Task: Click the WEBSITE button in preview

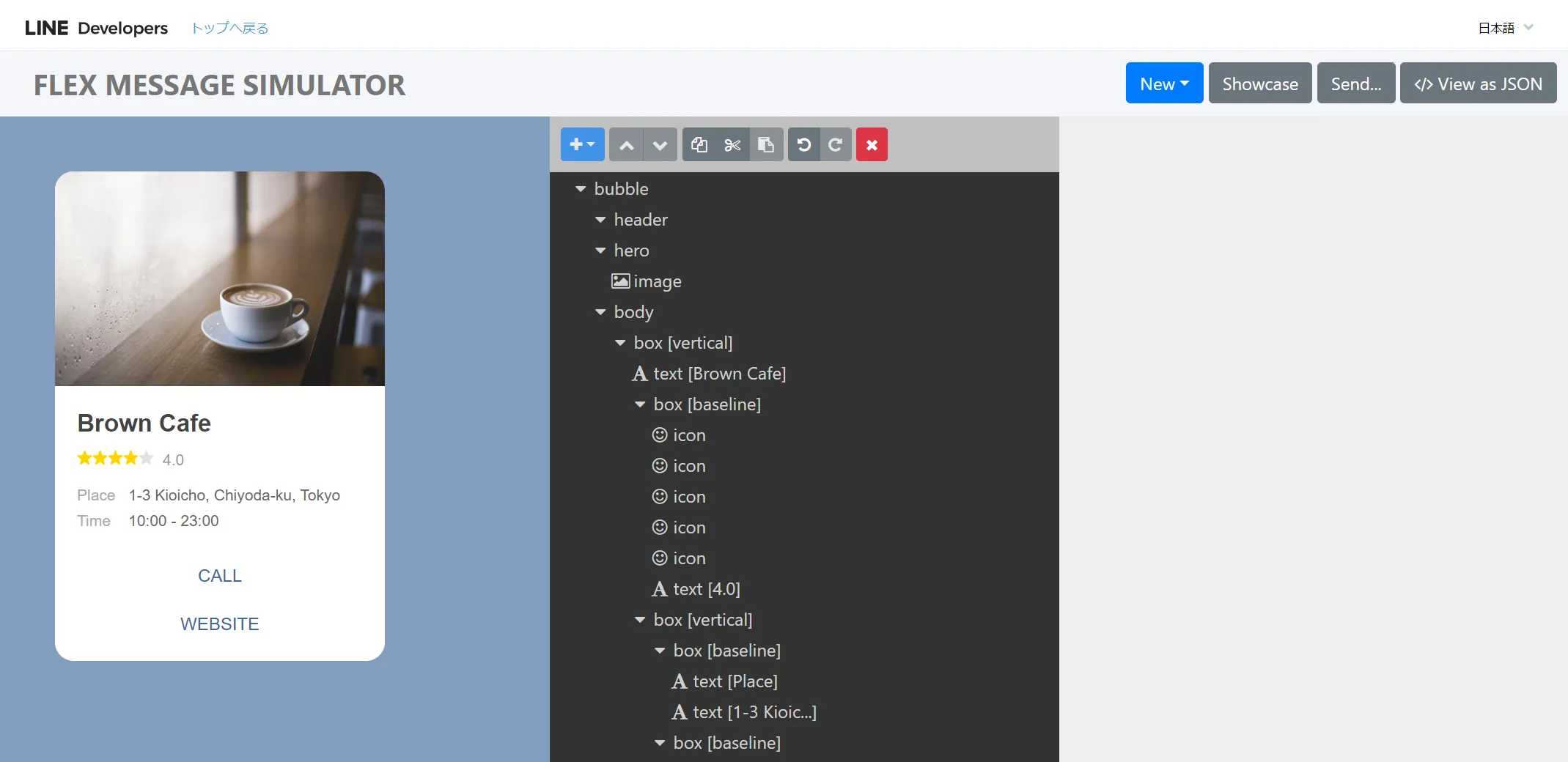Action: click(x=220, y=624)
